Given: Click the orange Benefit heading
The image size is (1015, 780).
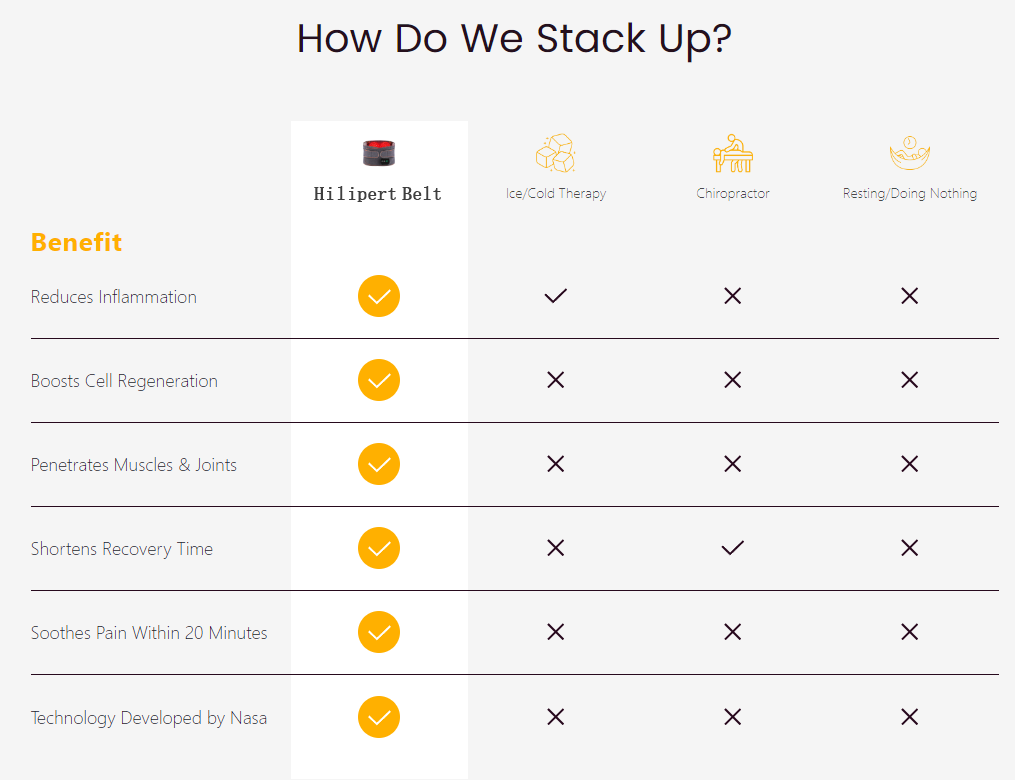Looking at the screenshot, I should [76, 242].
